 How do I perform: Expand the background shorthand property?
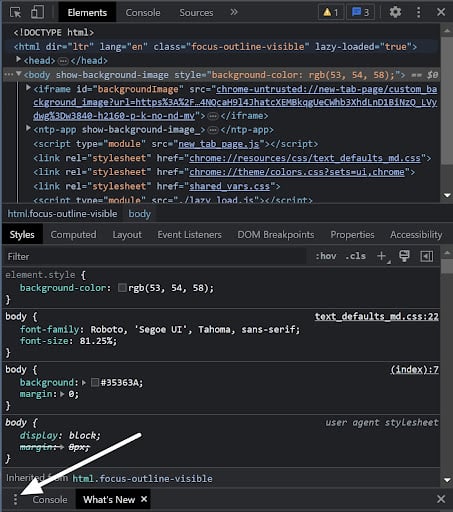84,382
